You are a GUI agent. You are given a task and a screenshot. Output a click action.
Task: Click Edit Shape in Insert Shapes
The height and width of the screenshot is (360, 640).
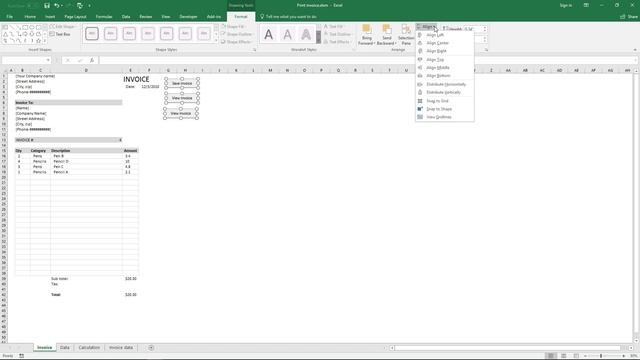pyautogui.click(x=62, y=27)
